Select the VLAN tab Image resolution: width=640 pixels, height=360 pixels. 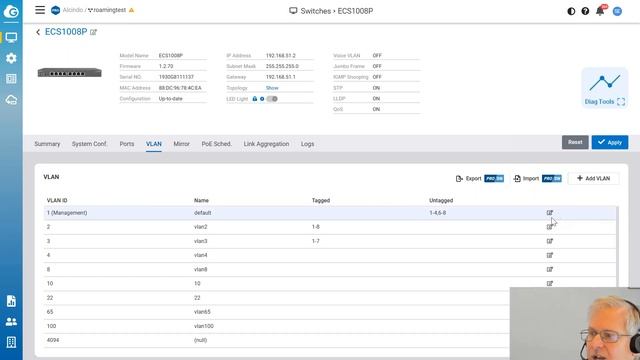154,144
